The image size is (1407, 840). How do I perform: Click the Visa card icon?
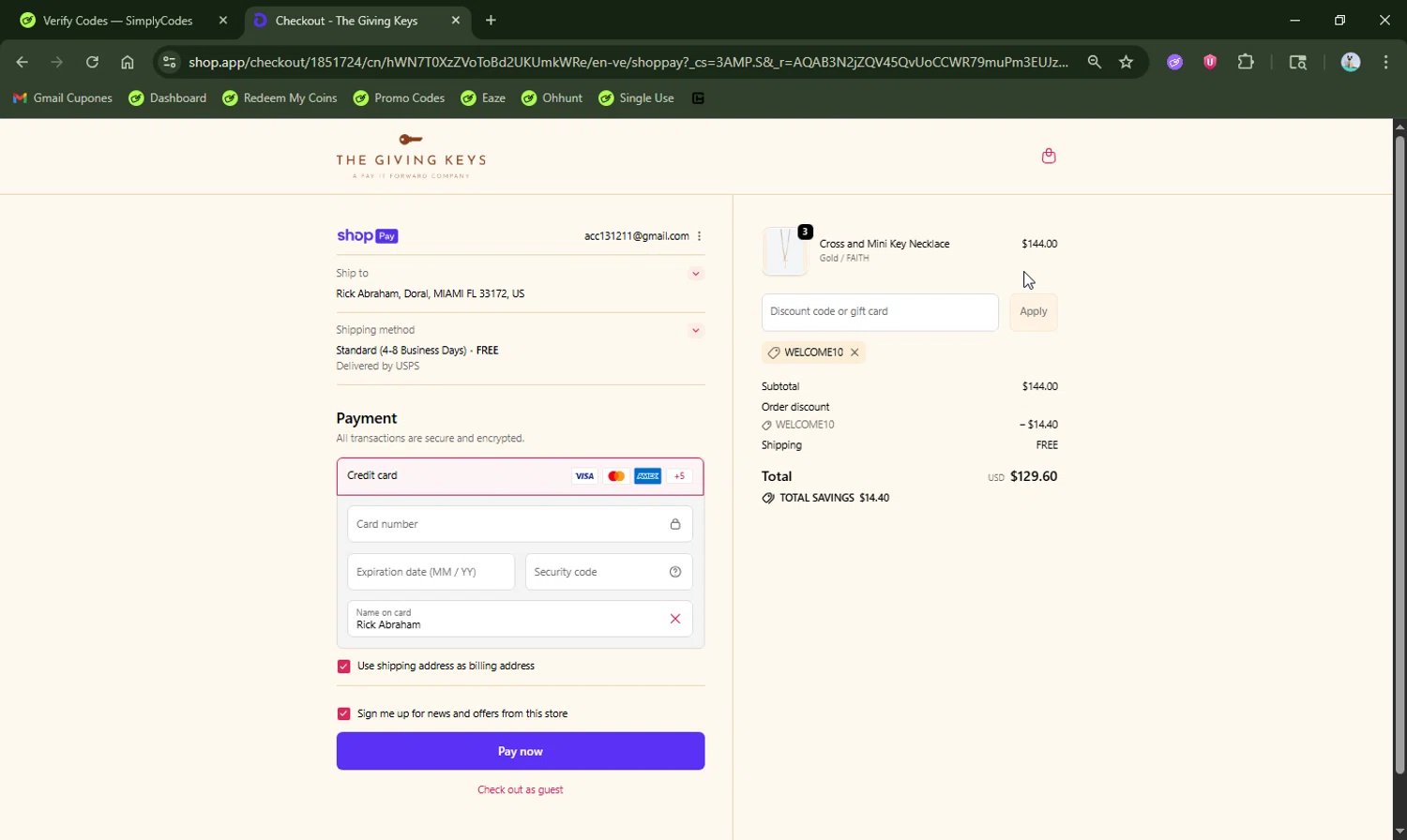(584, 476)
